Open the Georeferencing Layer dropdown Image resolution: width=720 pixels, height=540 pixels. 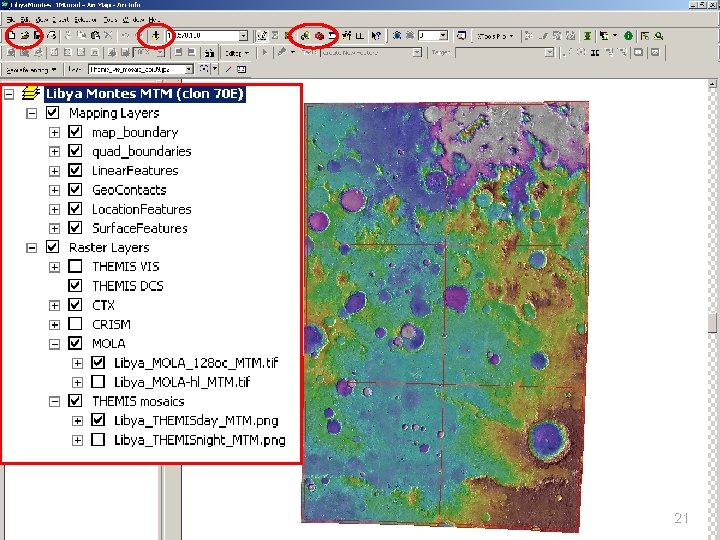[189, 69]
